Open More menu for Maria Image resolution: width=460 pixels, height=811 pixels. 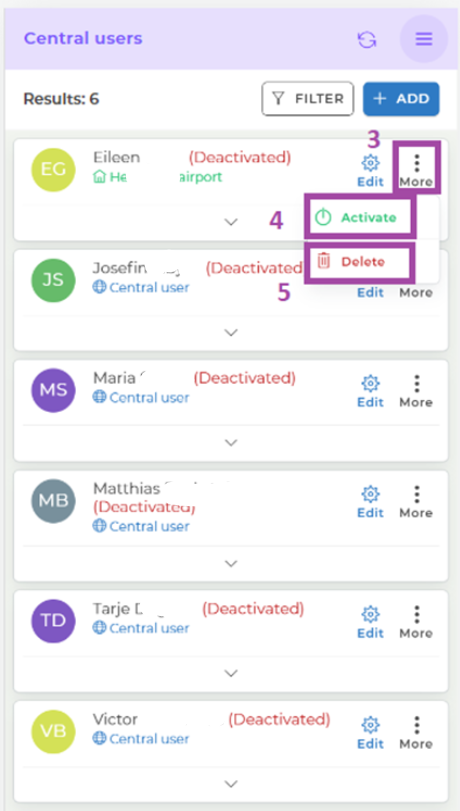(x=416, y=392)
